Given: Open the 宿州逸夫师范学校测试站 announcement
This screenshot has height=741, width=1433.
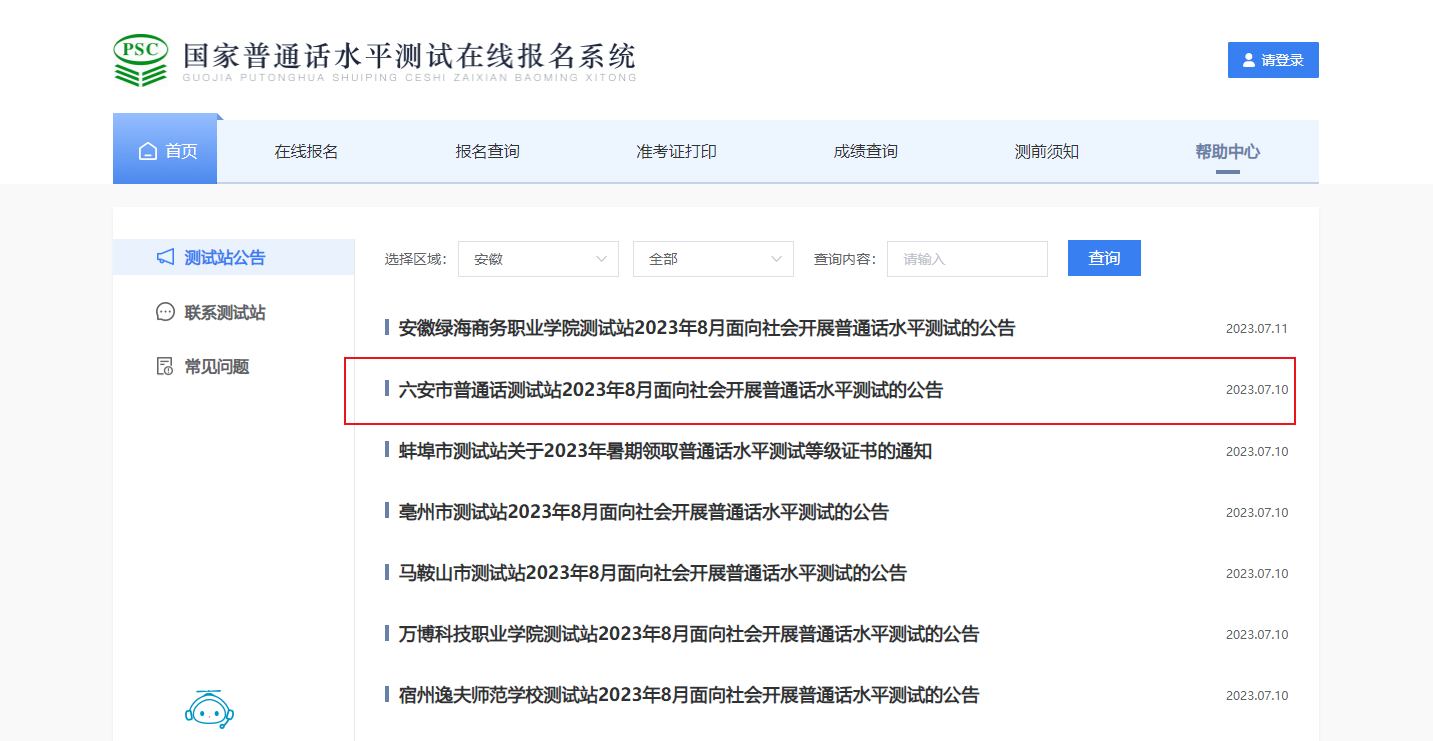Looking at the screenshot, I should pyautogui.click(x=689, y=695).
